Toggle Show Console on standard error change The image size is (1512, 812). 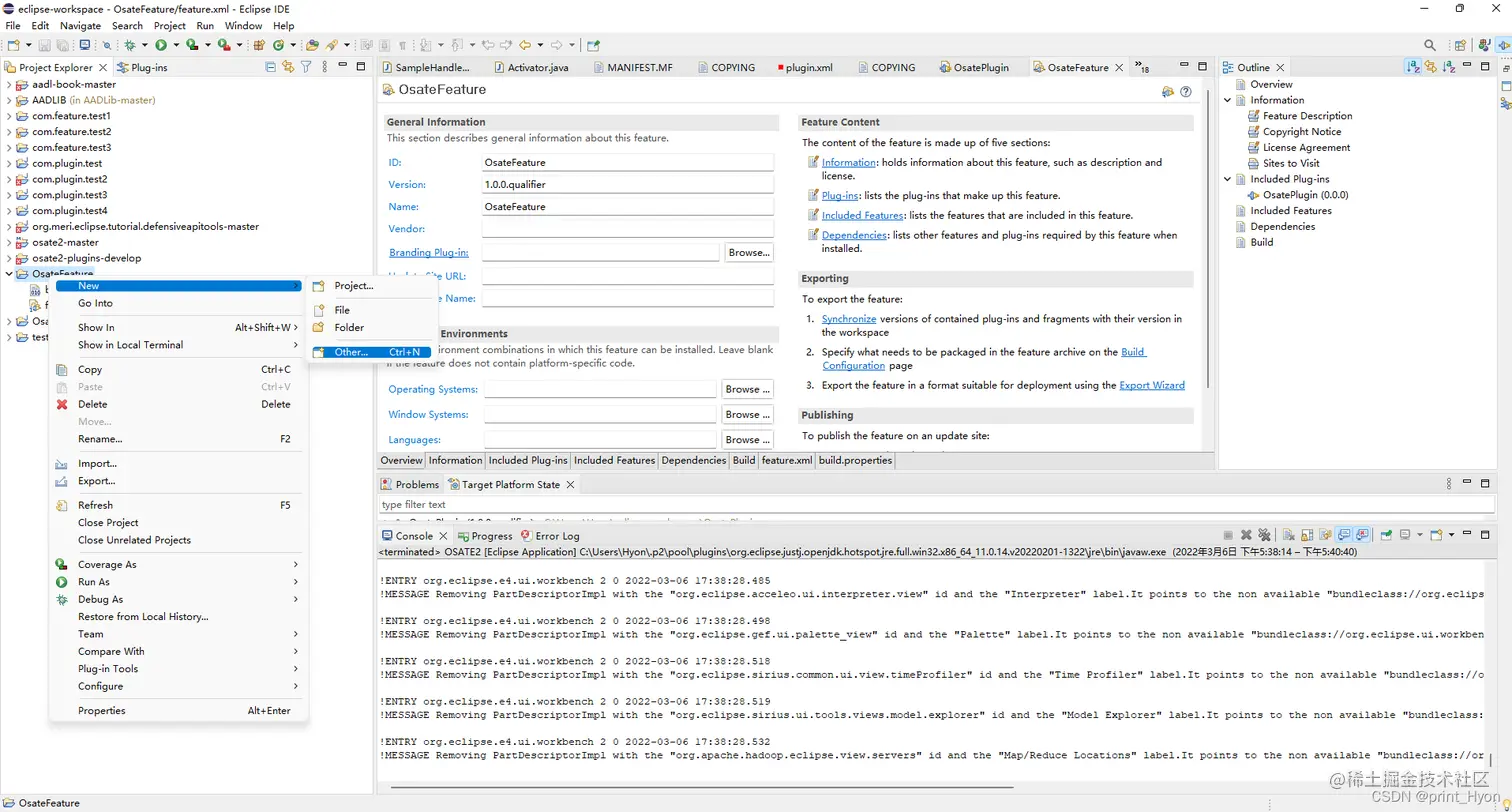coord(1362,535)
